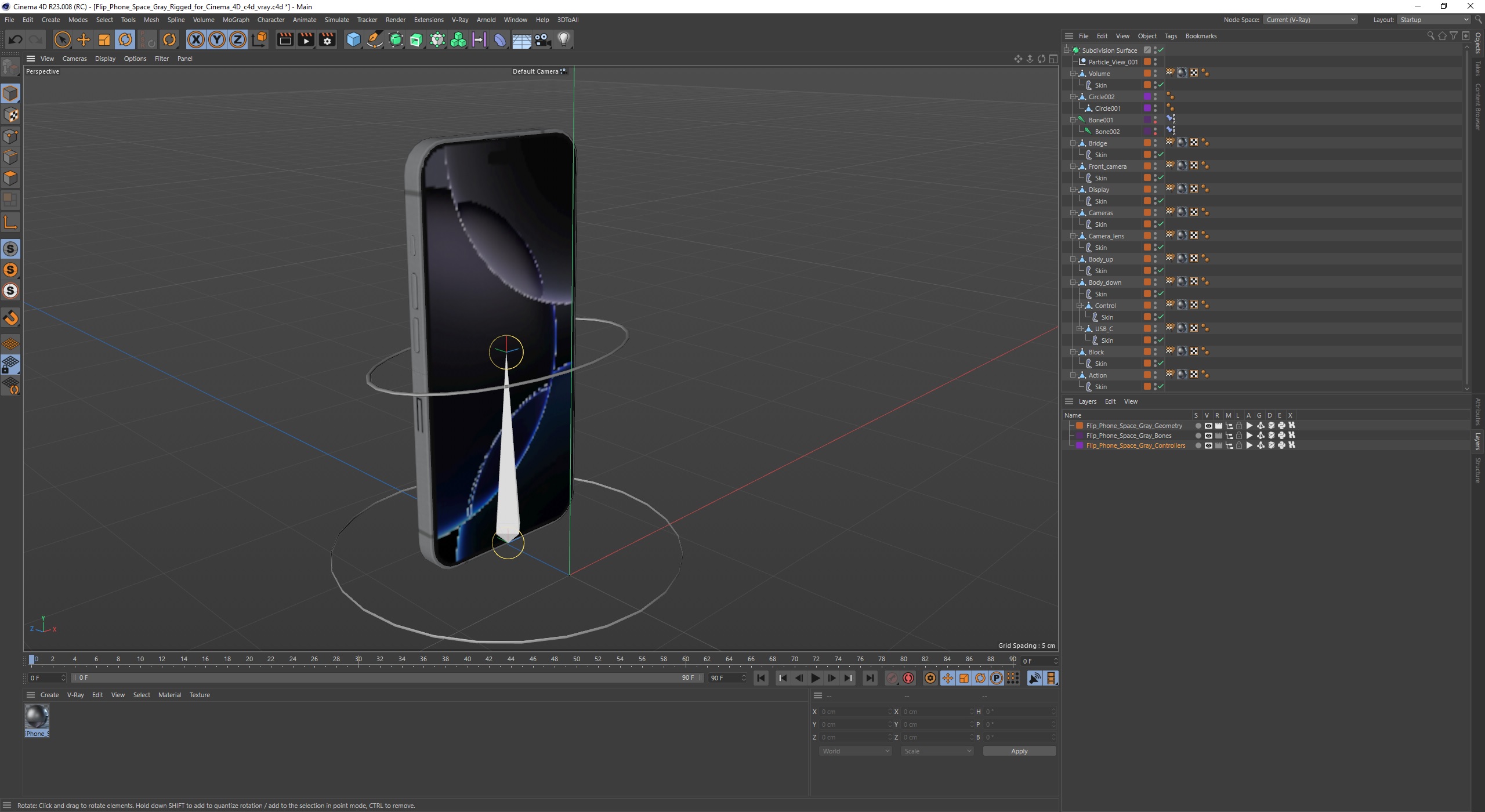Click Controllers layer magenta color swatch
This screenshot has height=812, width=1485.
pyautogui.click(x=1080, y=445)
